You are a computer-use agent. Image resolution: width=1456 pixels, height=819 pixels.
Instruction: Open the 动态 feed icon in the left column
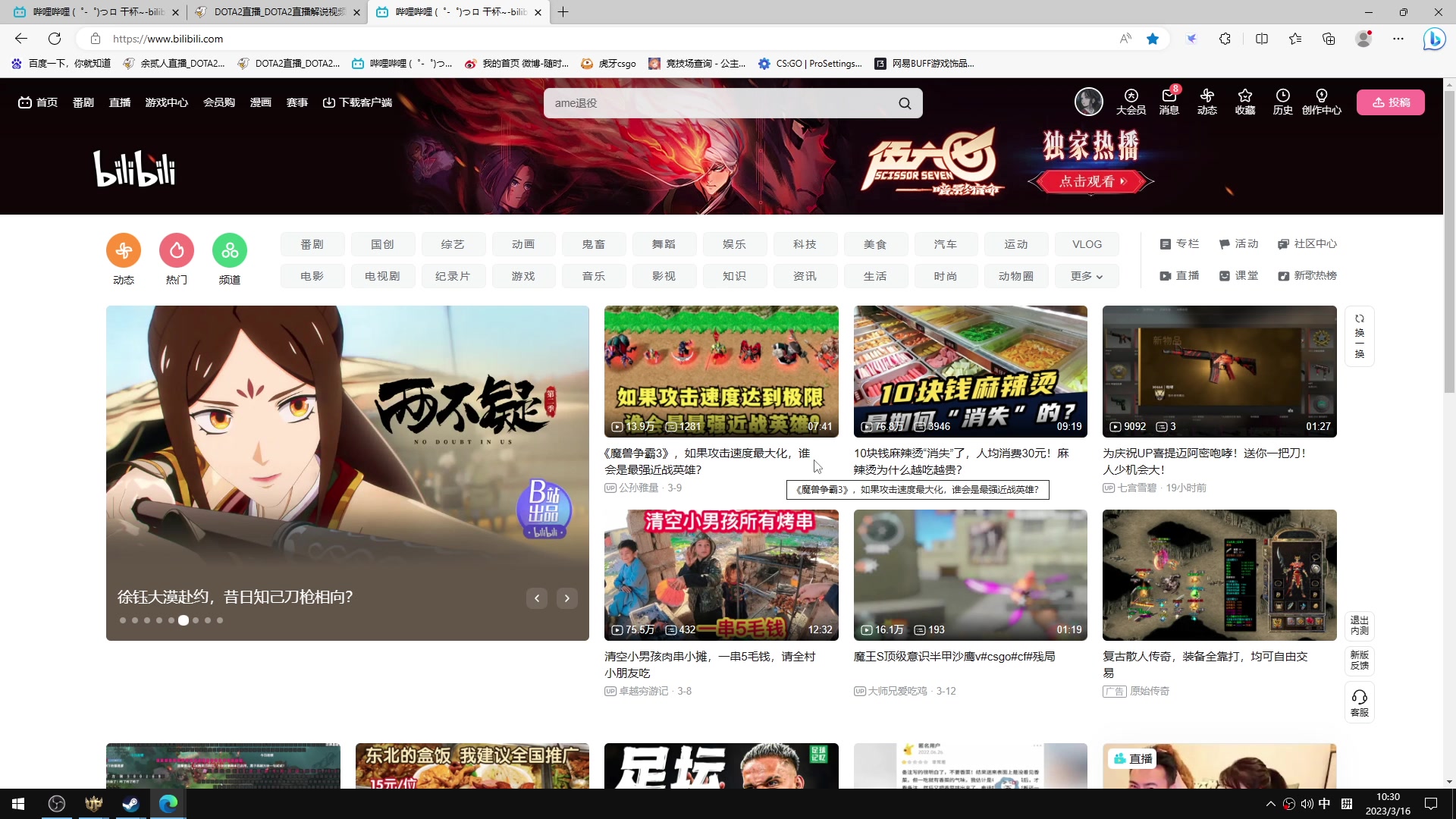pos(123,250)
